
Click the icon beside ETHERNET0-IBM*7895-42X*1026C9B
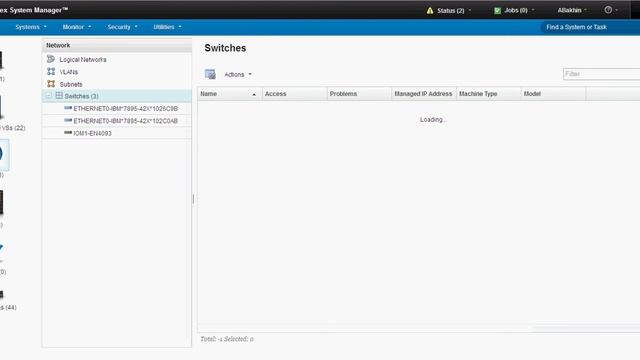point(68,108)
